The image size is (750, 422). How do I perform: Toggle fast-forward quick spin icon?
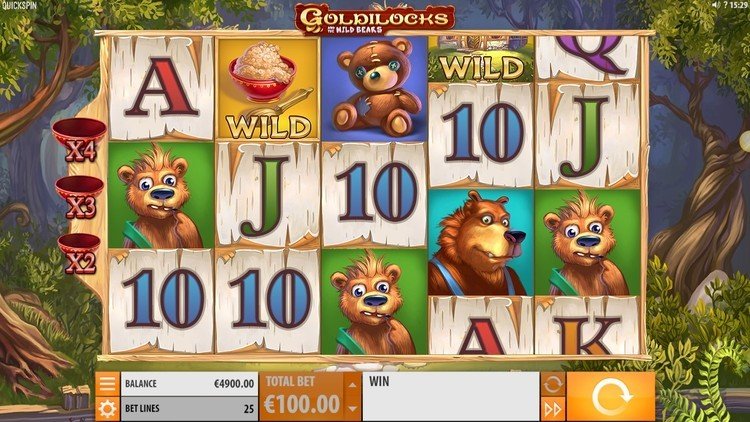pyautogui.click(x=552, y=410)
